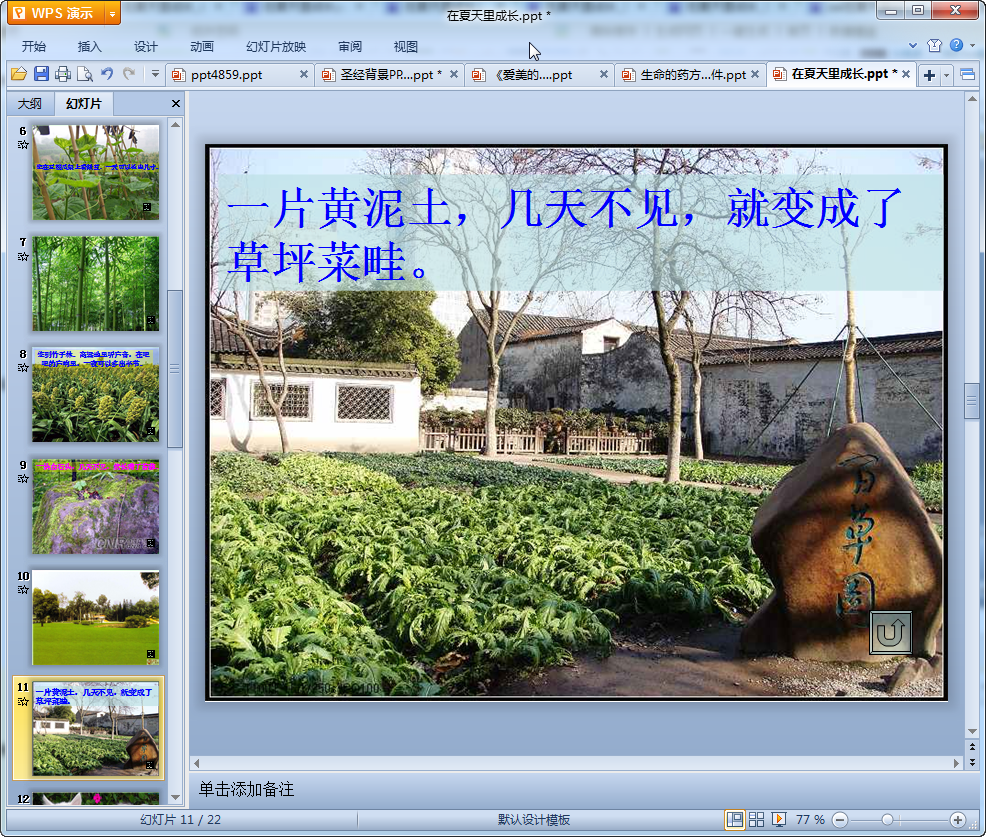Open the 设计 menu tab

pyautogui.click(x=145, y=47)
